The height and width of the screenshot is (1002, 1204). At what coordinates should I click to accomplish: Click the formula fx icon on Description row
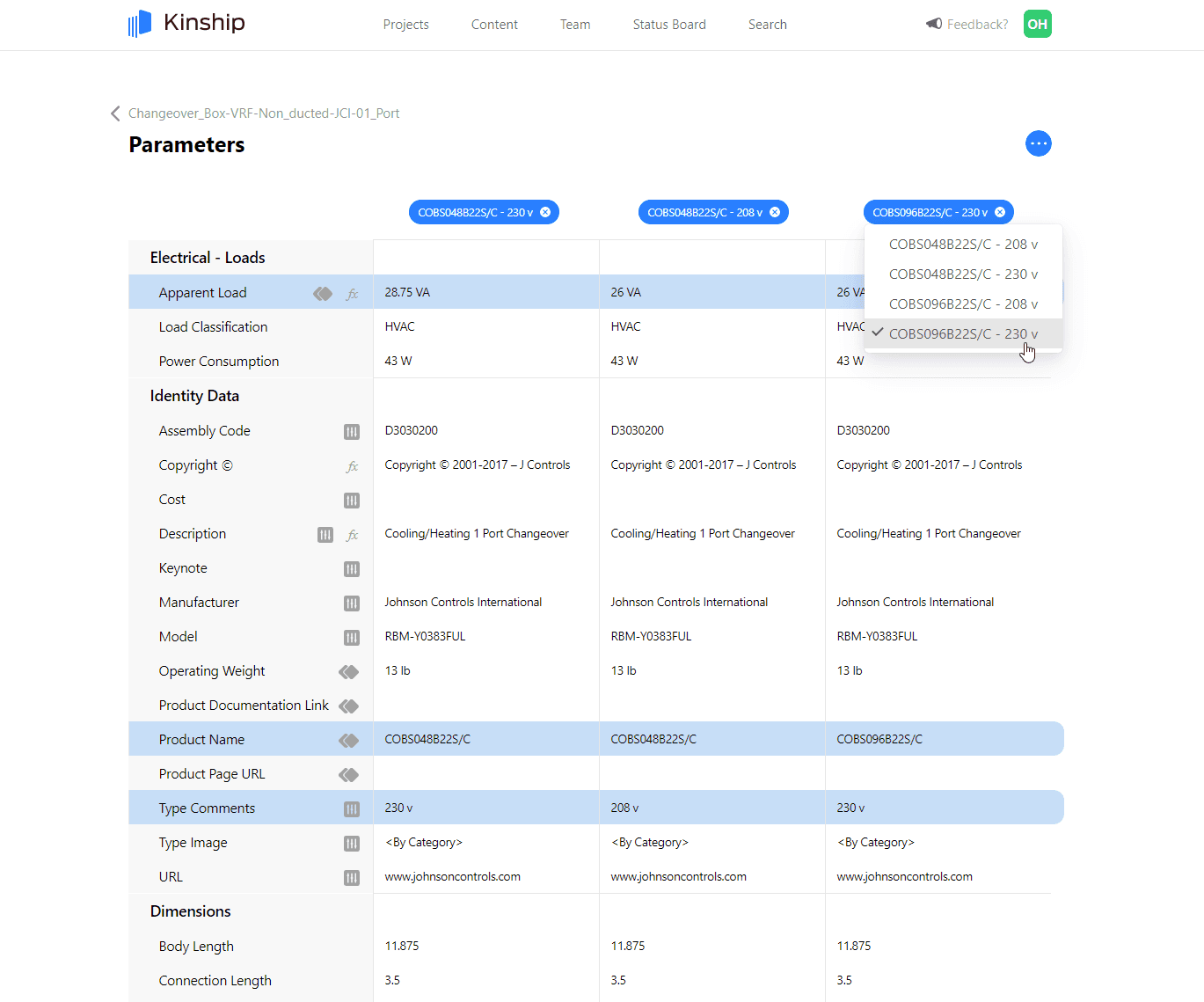(x=353, y=535)
